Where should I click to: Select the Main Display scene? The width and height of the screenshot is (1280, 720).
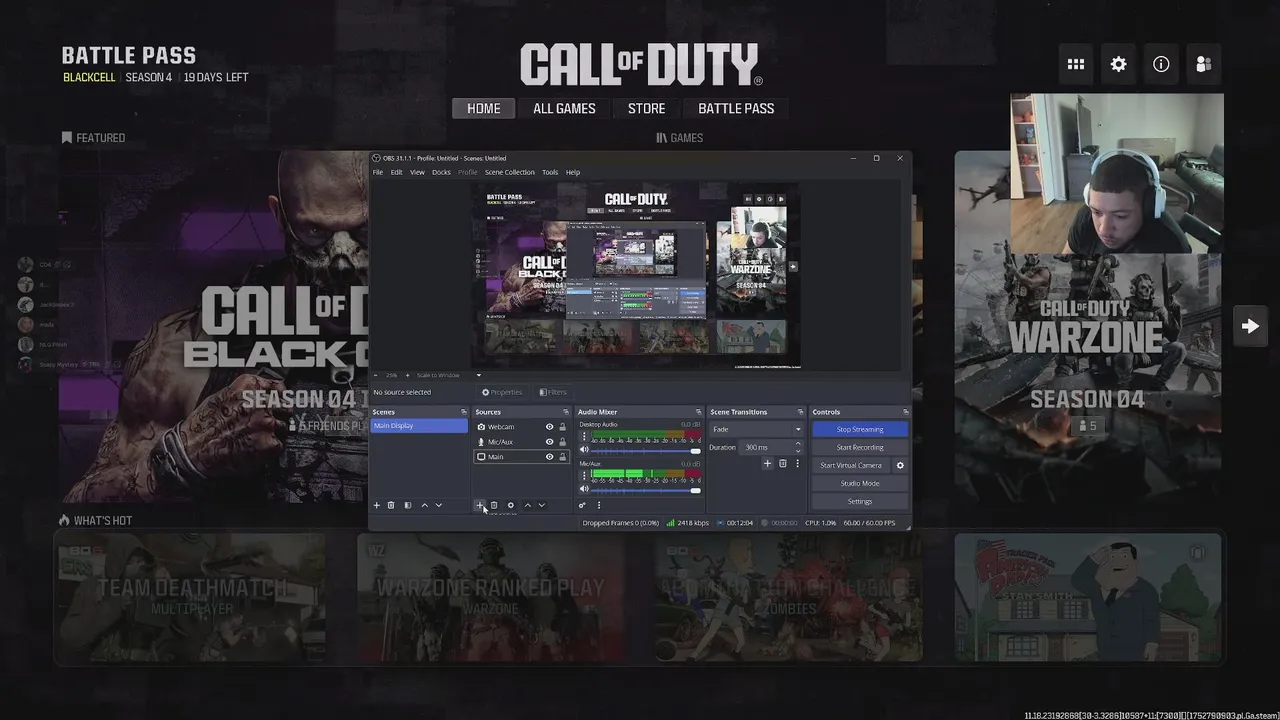(419, 426)
